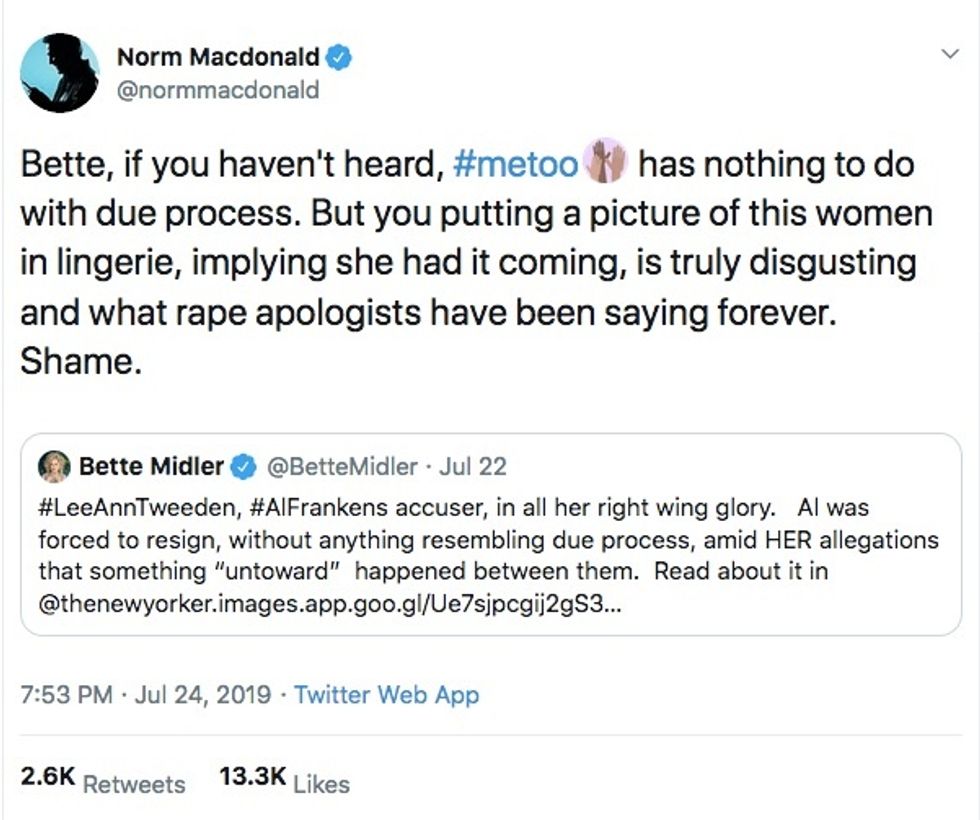
Task: Visit the @normmacdonald handle
Action: 219,90
